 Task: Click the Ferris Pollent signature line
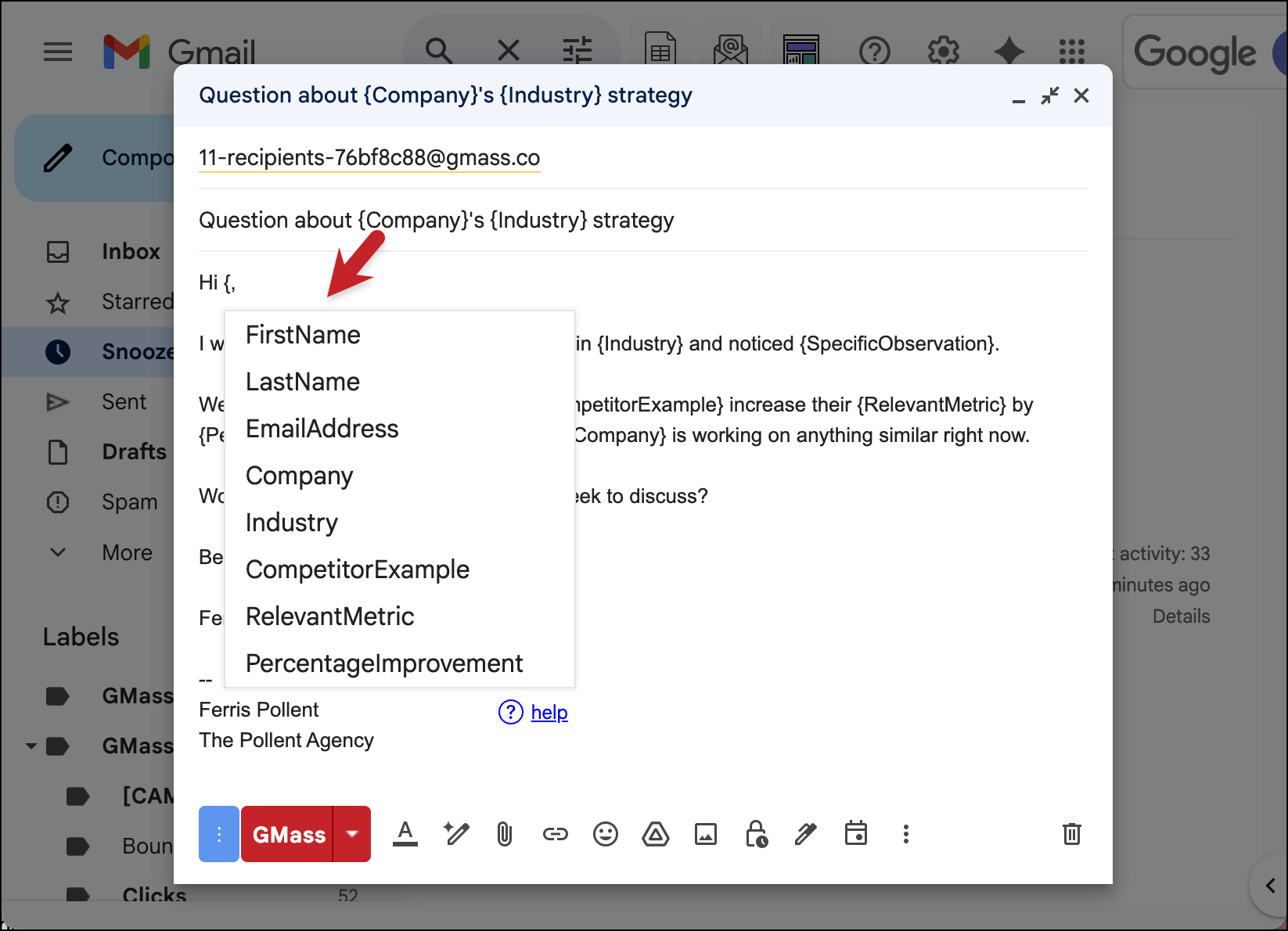[x=259, y=710]
